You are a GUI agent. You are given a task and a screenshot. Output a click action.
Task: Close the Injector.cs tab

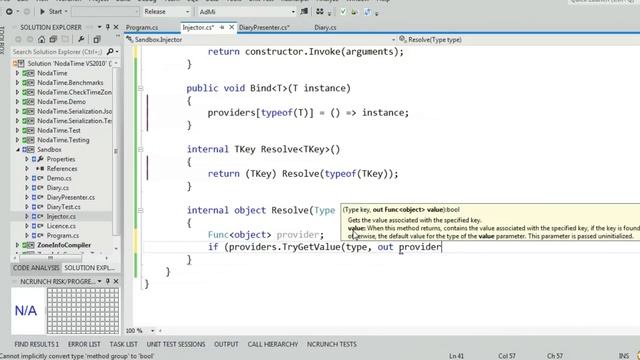(231, 27)
